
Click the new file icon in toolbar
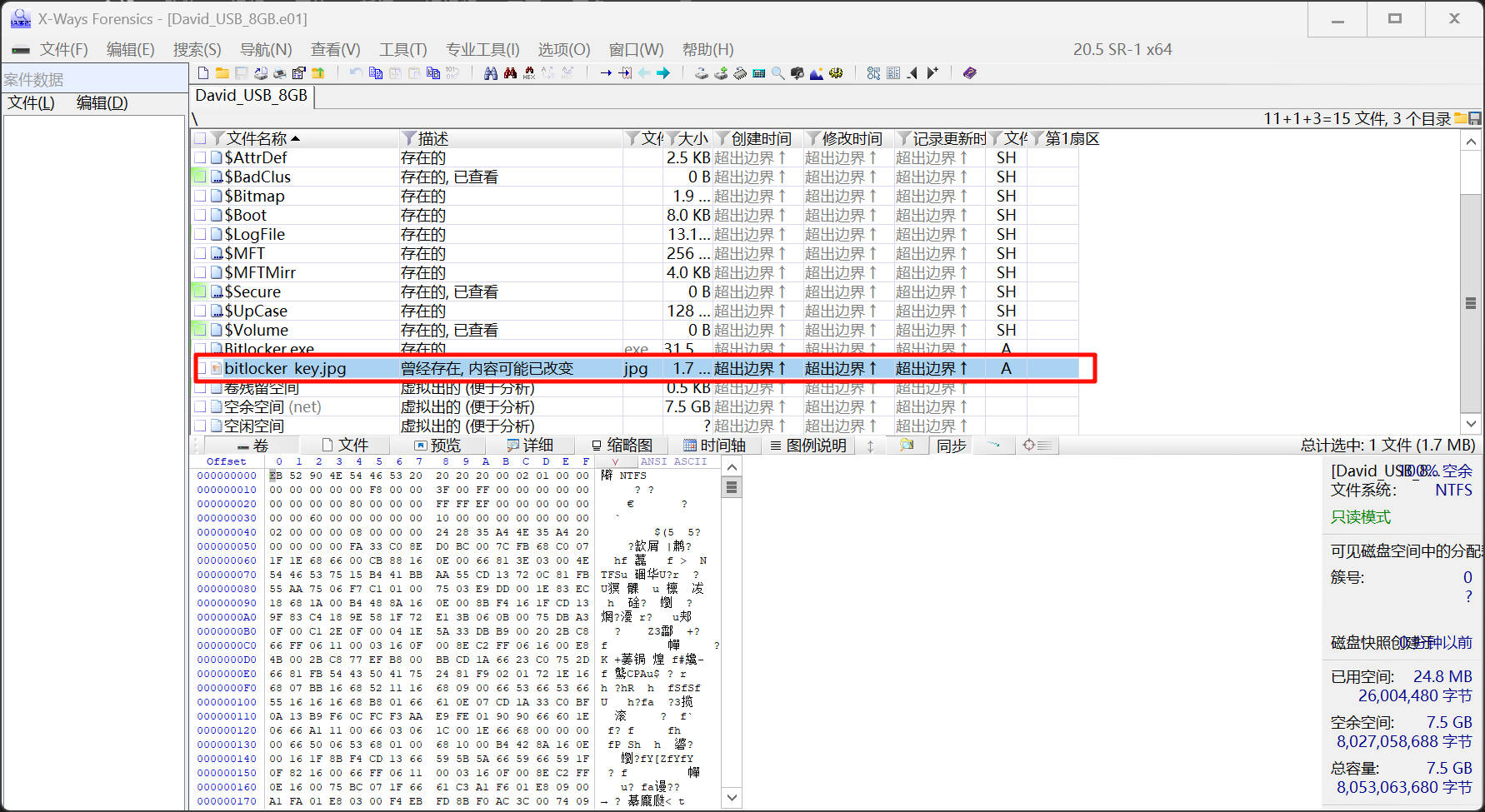point(203,73)
